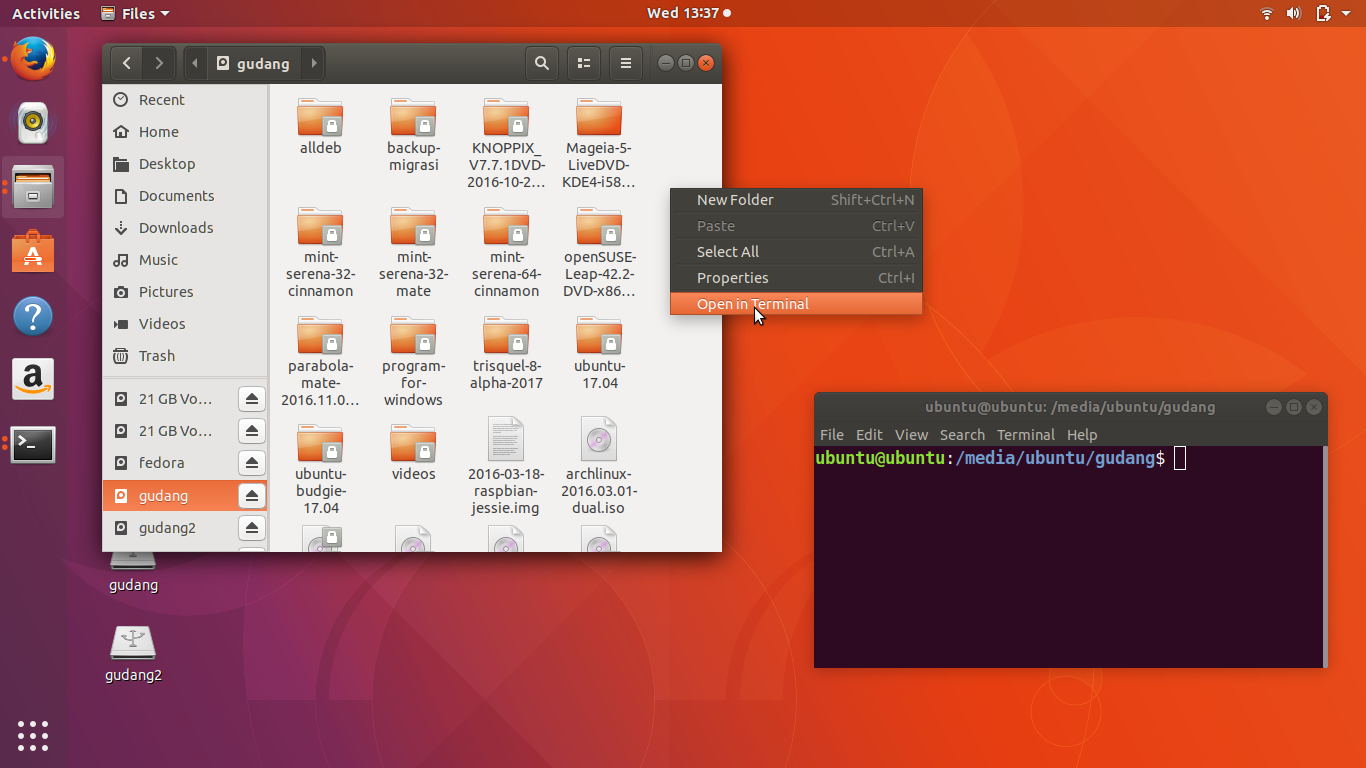Open Downloads in the sidebar
The width and height of the screenshot is (1366, 768).
click(x=185, y=228)
